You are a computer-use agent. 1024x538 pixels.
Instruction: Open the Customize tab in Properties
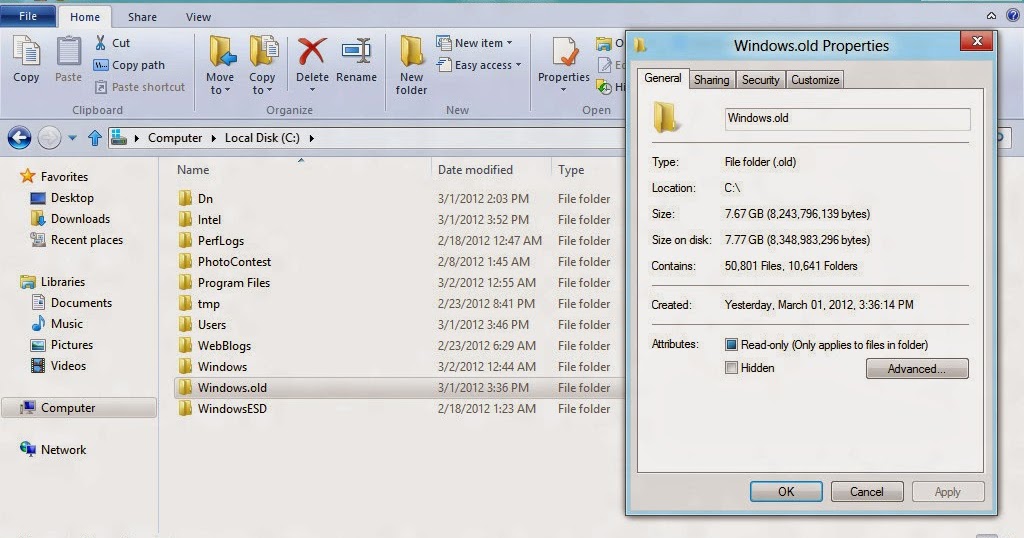tap(815, 80)
